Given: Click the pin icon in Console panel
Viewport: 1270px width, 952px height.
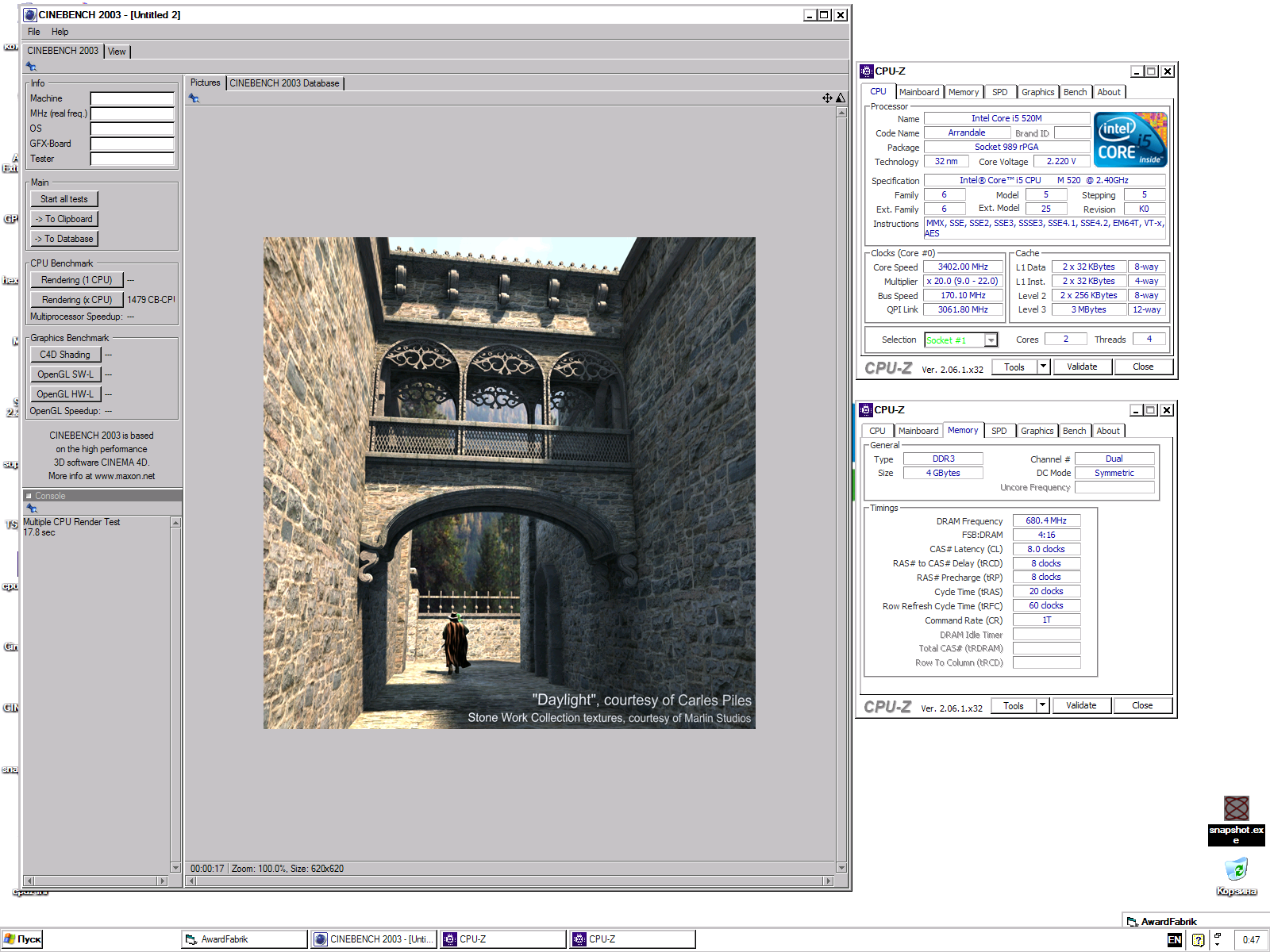Looking at the screenshot, I should point(32,509).
